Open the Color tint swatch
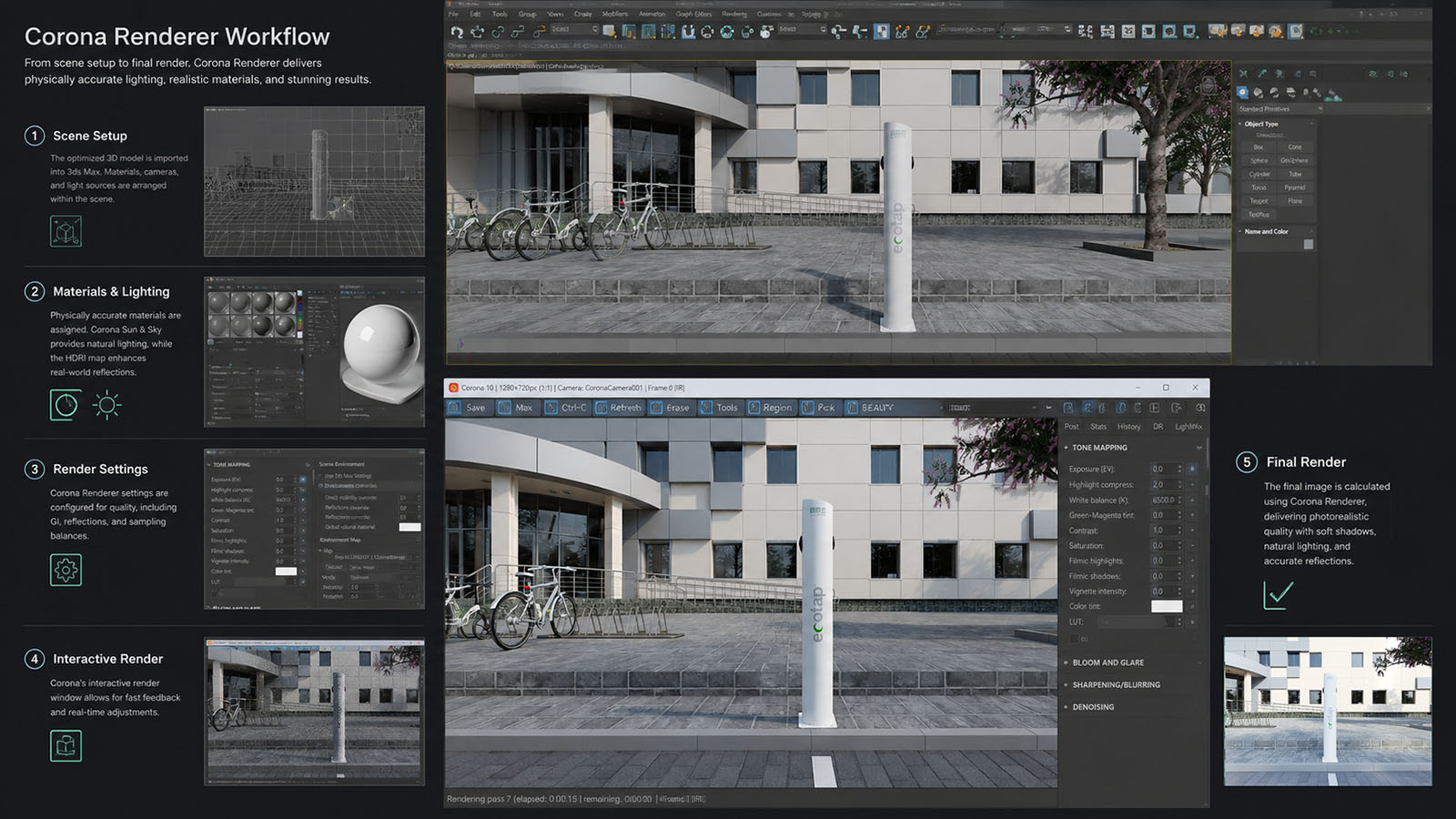 point(1167,606)
